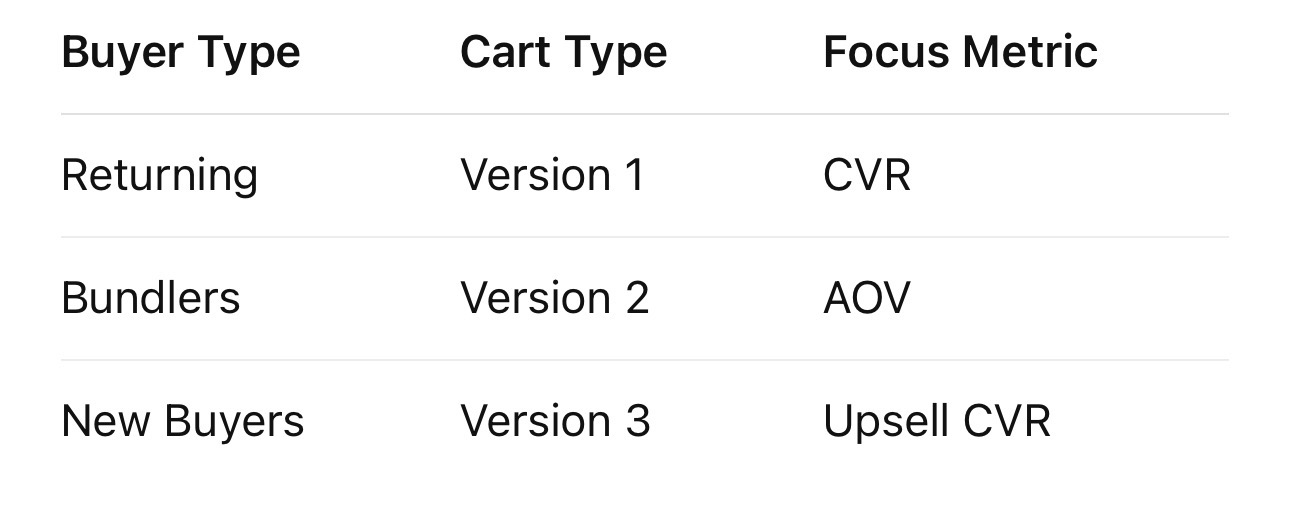Select the Version 3 cart cell
The width and height of the screenshot is (1290, 524).
click(555, 421)
